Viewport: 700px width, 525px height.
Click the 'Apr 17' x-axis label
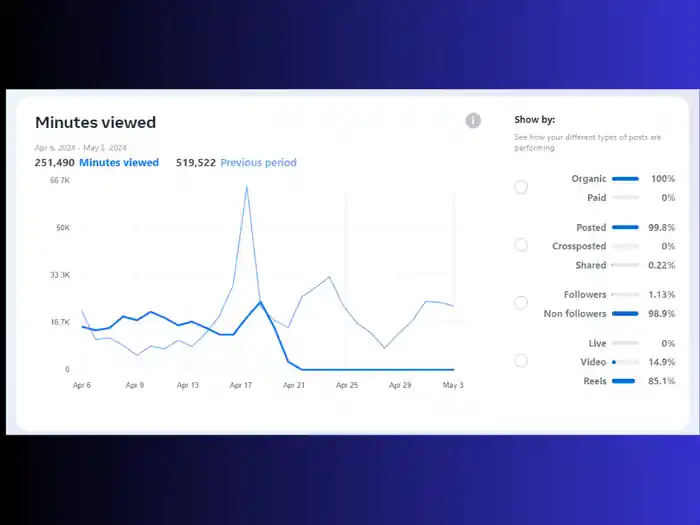pyautogui.click(x=241, y=385)
